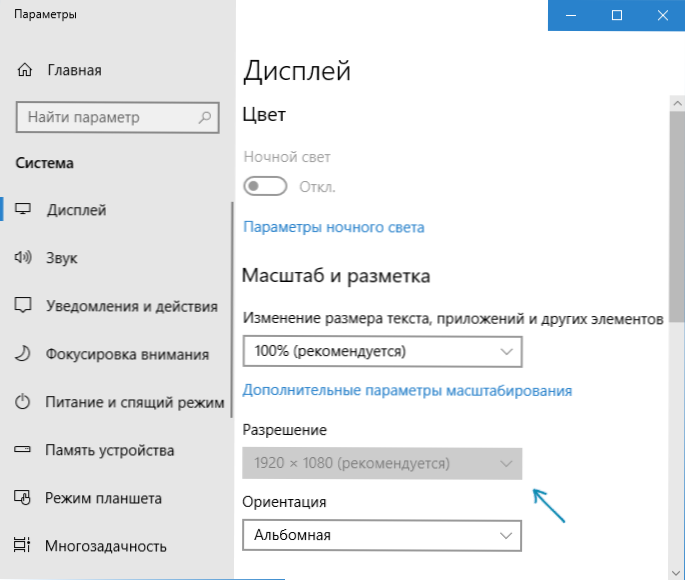Click the Дисплей monitor icon
Screen dimensions: 685x580
pos(23,209)
